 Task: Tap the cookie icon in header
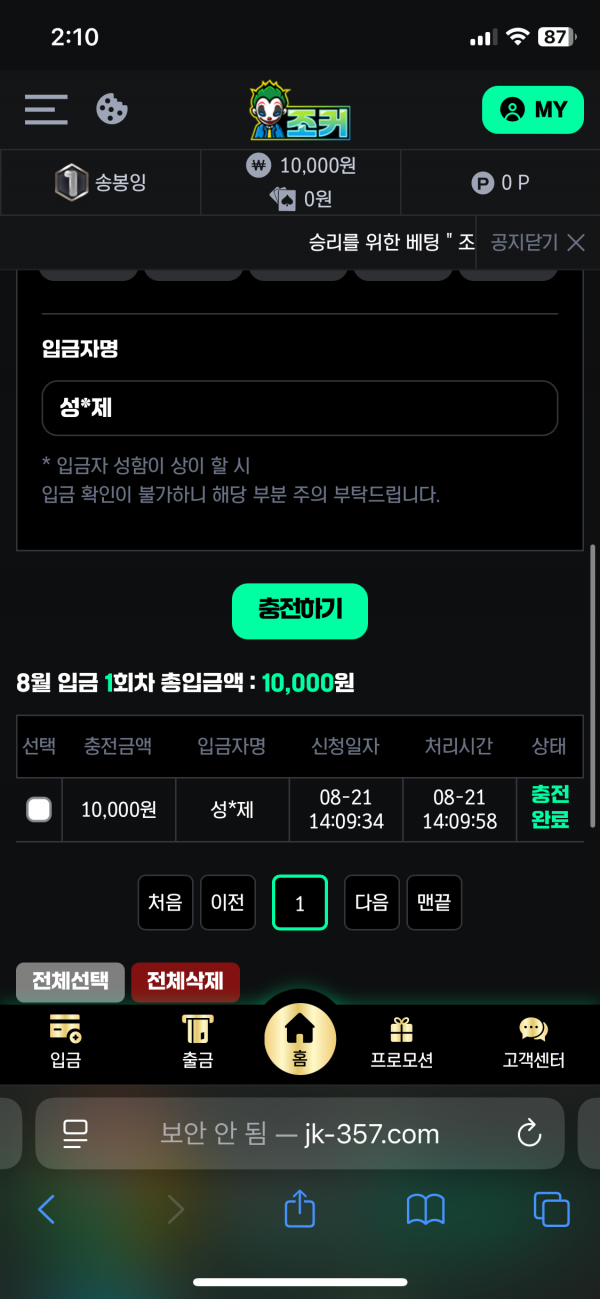coord(112,109)
